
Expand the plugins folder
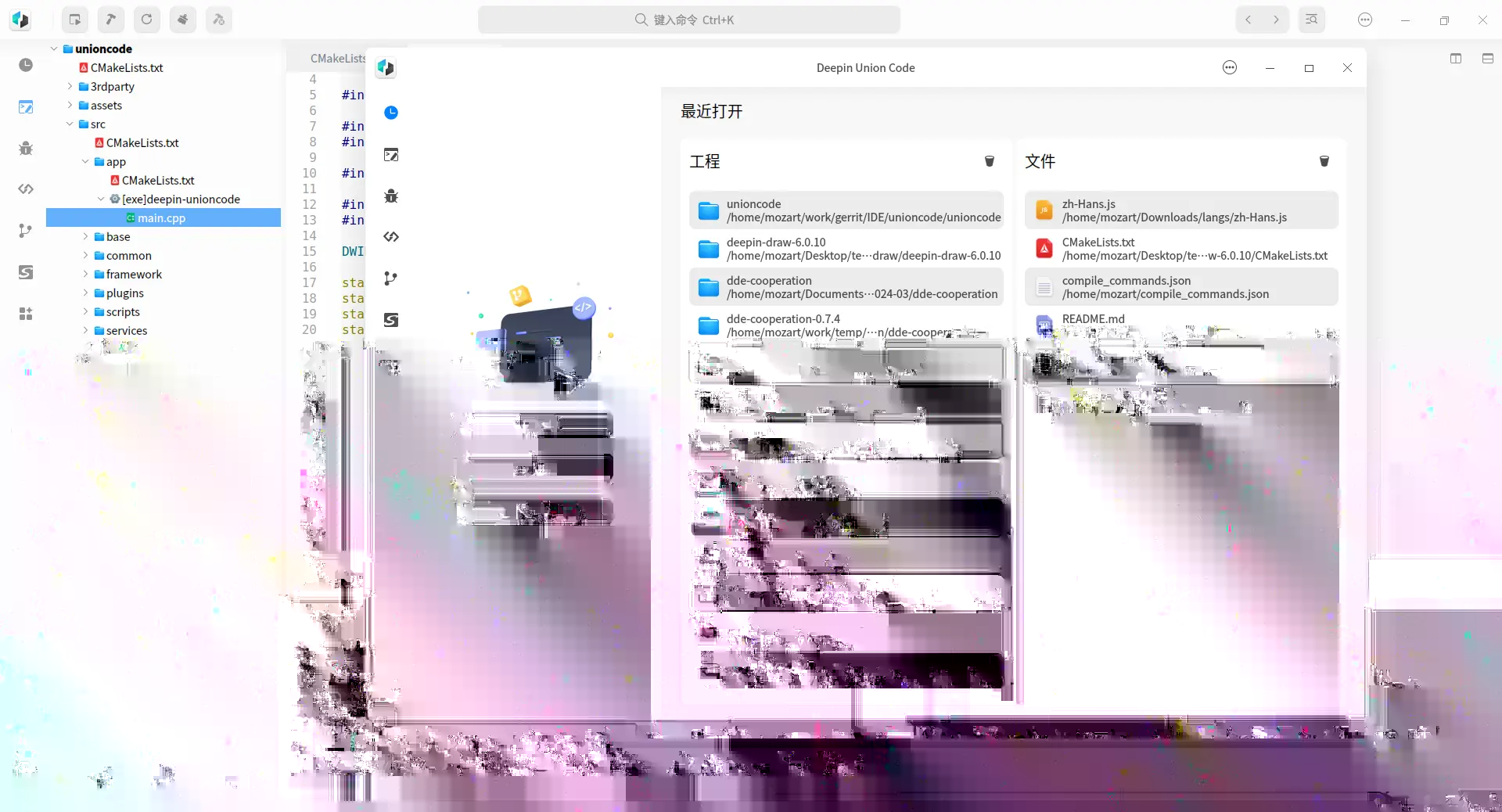[x=85, y=293]
